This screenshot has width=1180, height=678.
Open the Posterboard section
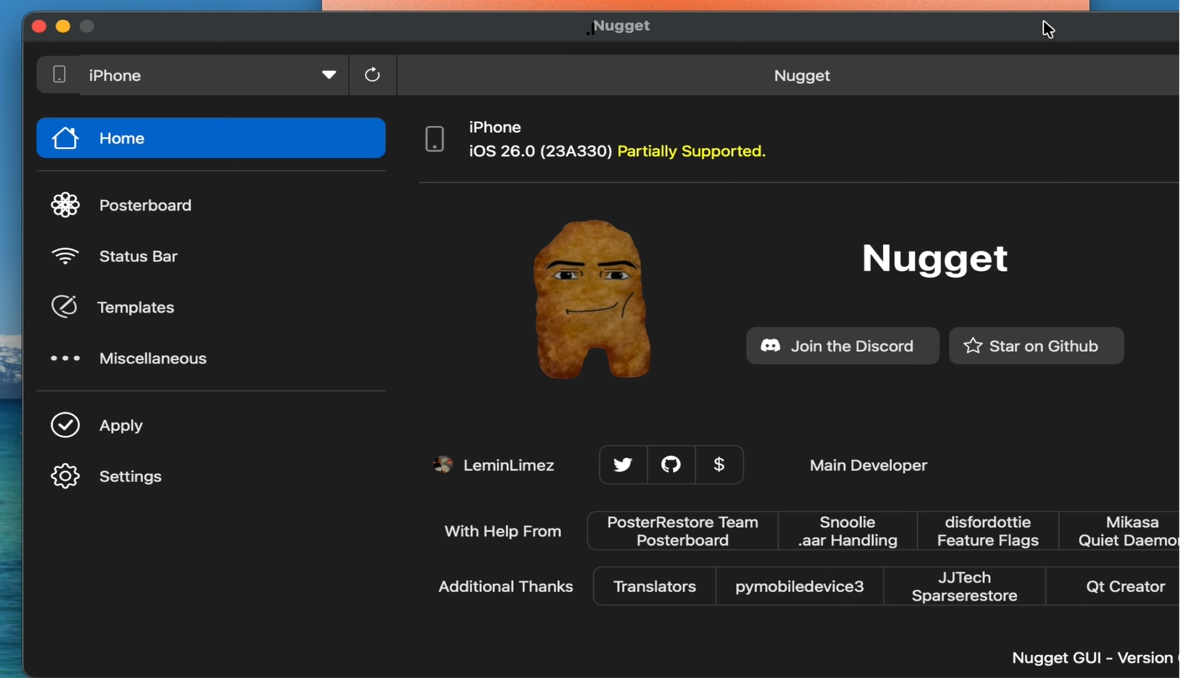[211, 205]
